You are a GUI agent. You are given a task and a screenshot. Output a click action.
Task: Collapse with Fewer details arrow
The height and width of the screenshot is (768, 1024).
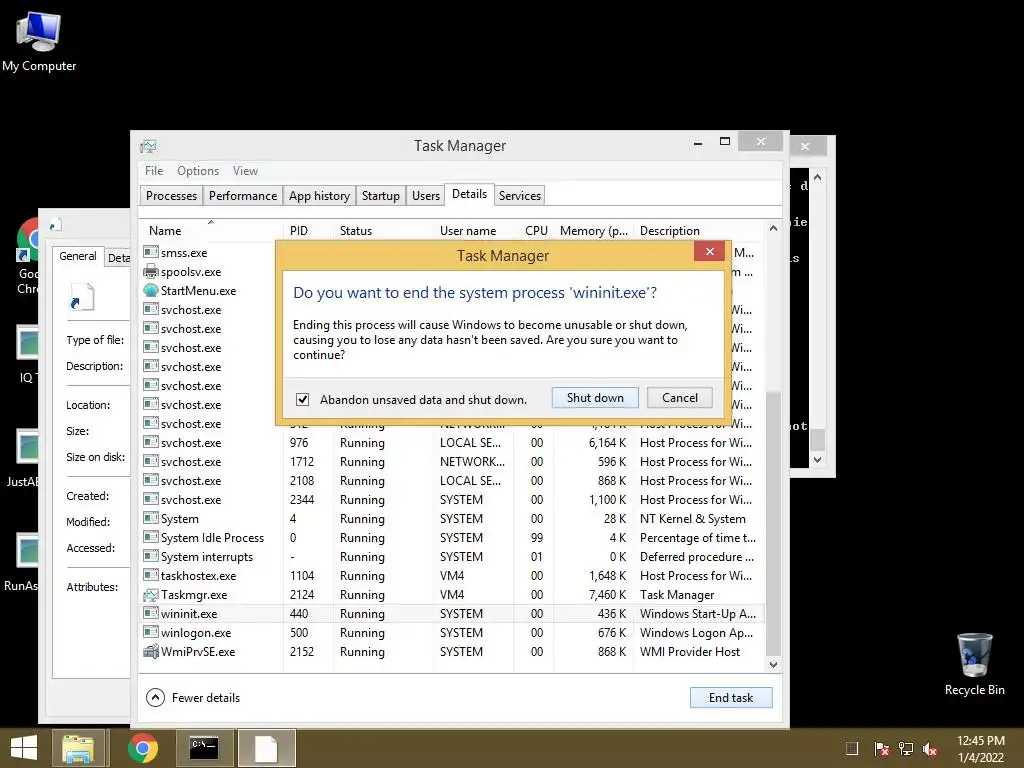(x=155, y=697)
